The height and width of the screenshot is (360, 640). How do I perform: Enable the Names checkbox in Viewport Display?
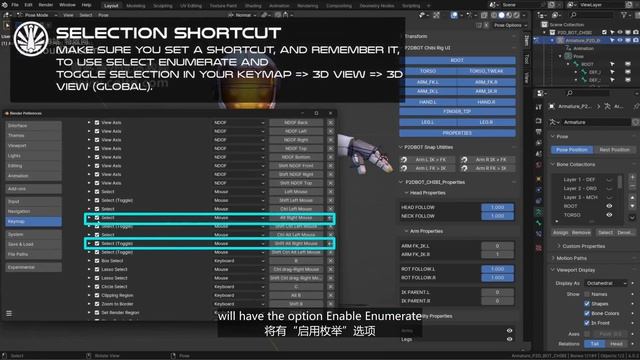[587, 294]
